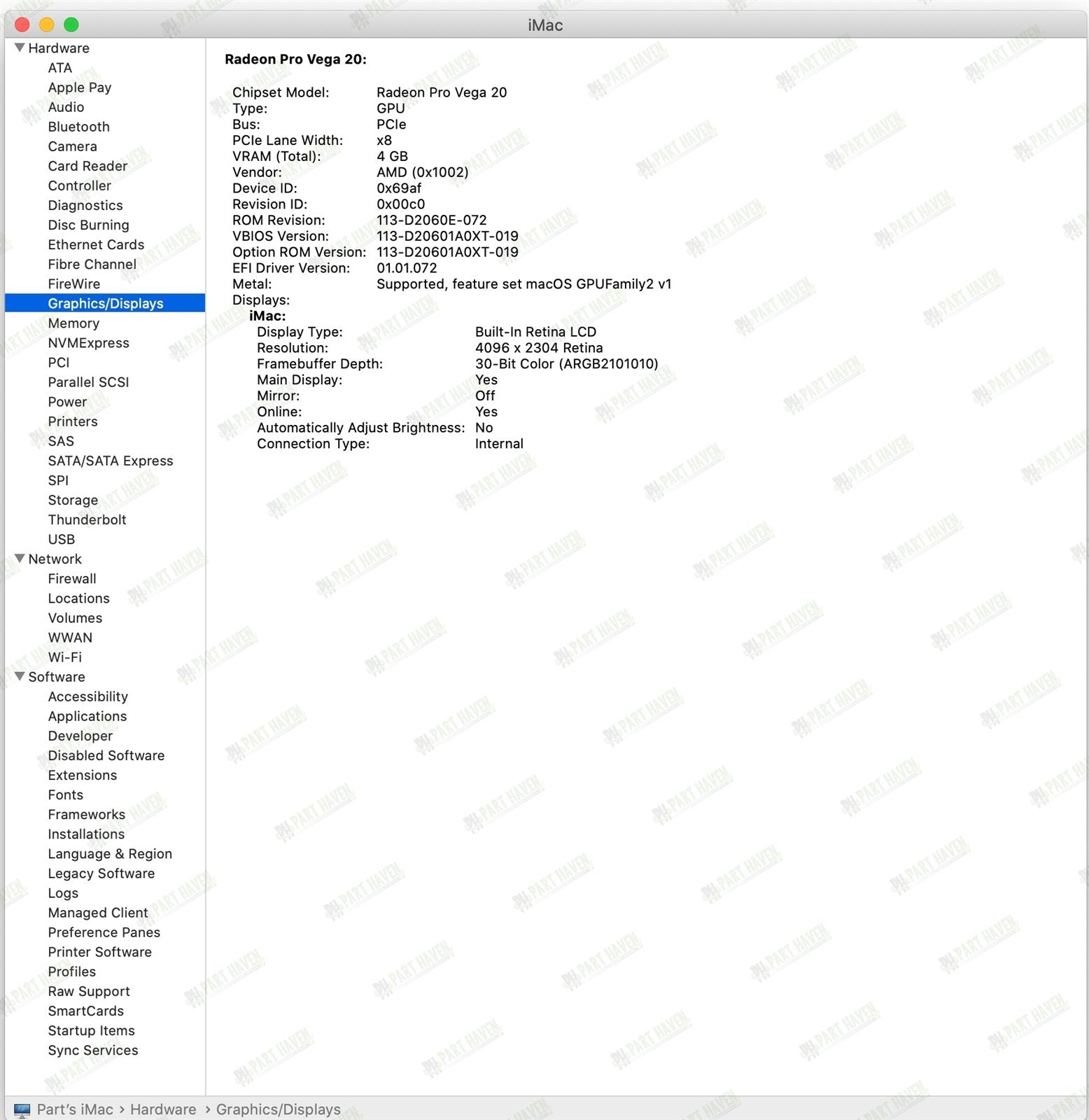Open the Storage section
Viewport: 1089px width, 1120px height.
tap(73, 500)
